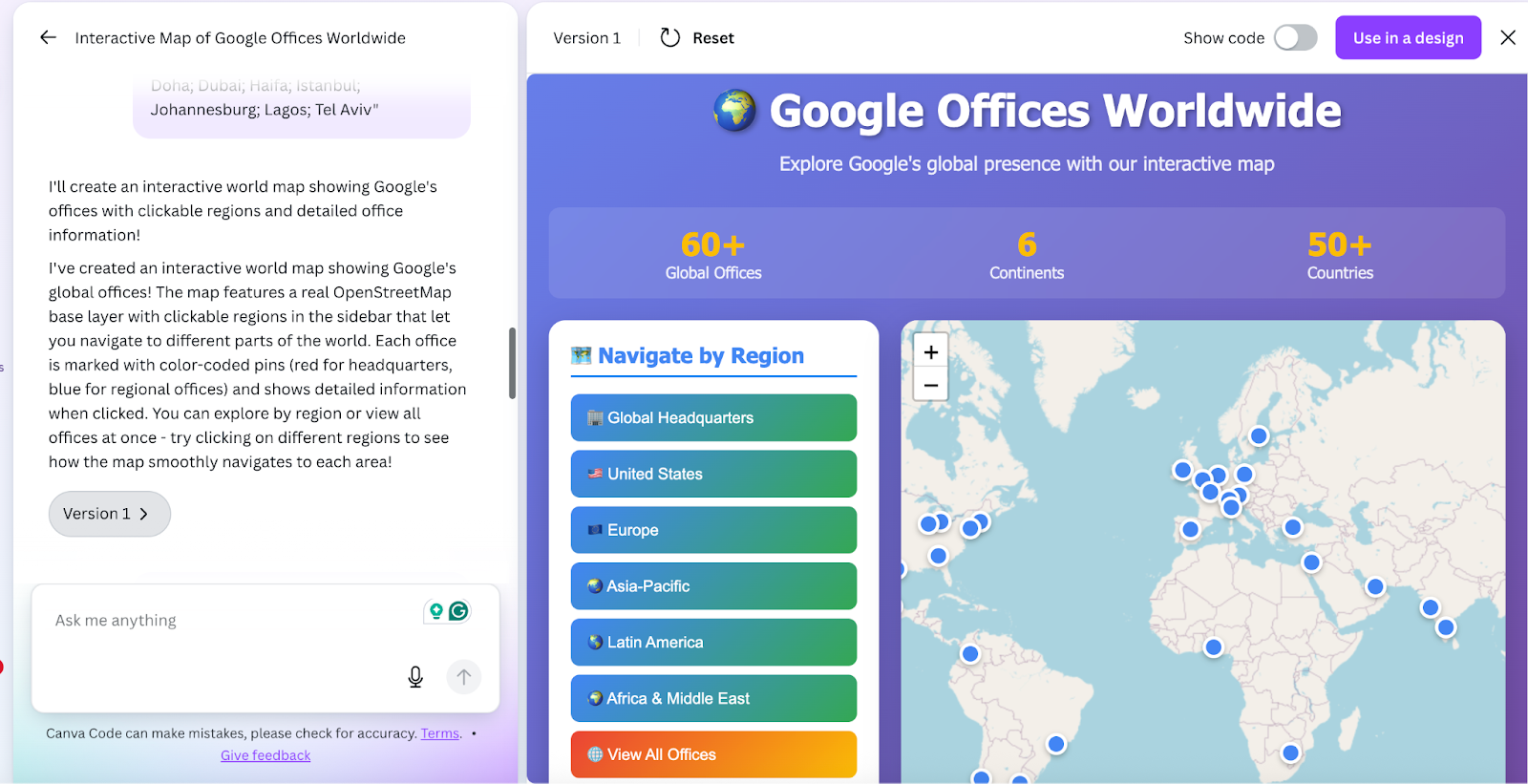Screen dimensions: 1528x784
Task: Click the Navigate by Region heading
Action: 701,355
